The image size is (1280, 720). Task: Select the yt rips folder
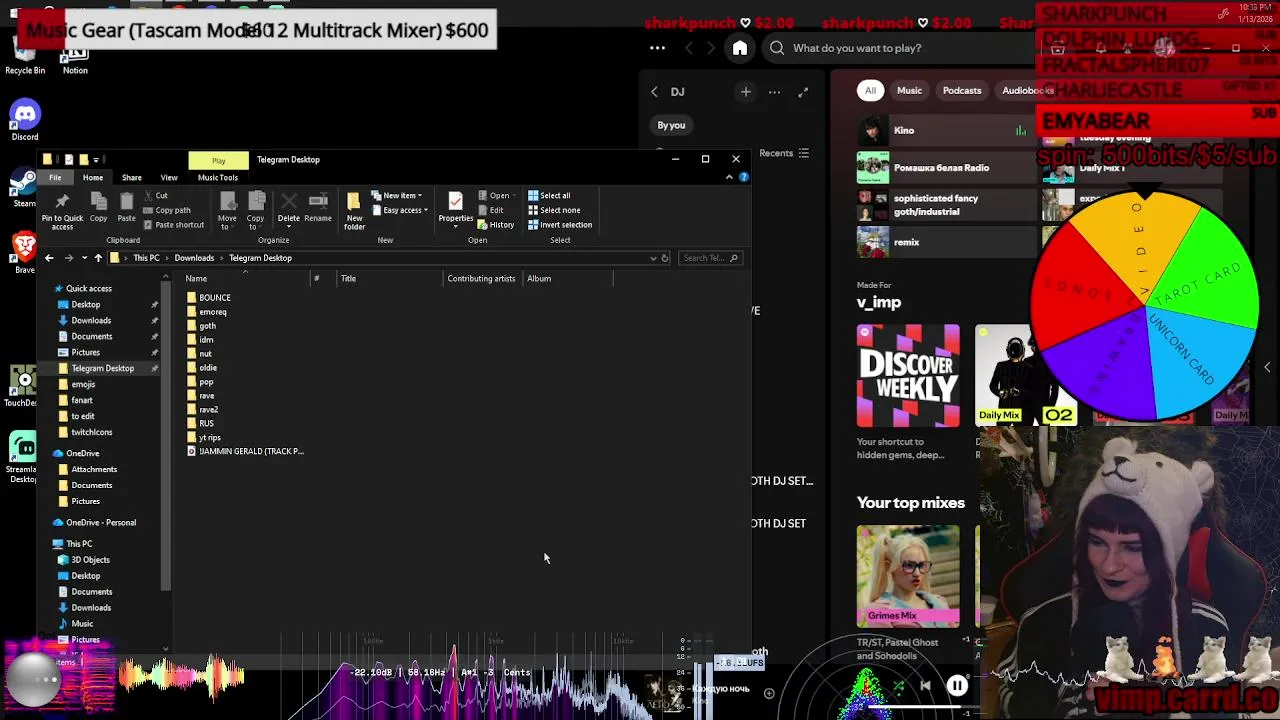tap(204, 437)
